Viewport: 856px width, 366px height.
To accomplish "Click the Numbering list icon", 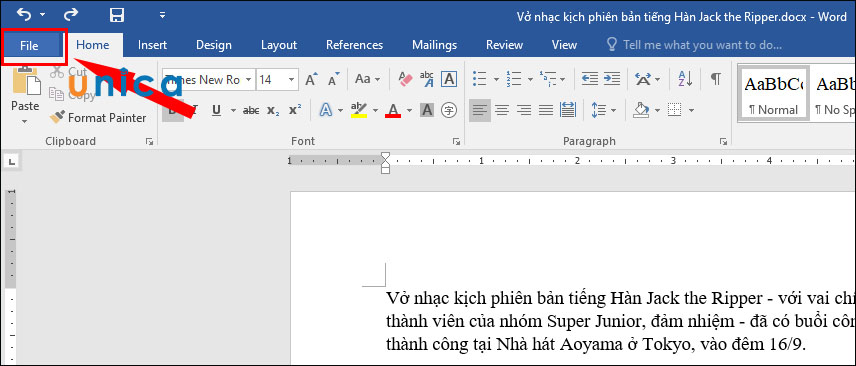I will tap(513, 79).
